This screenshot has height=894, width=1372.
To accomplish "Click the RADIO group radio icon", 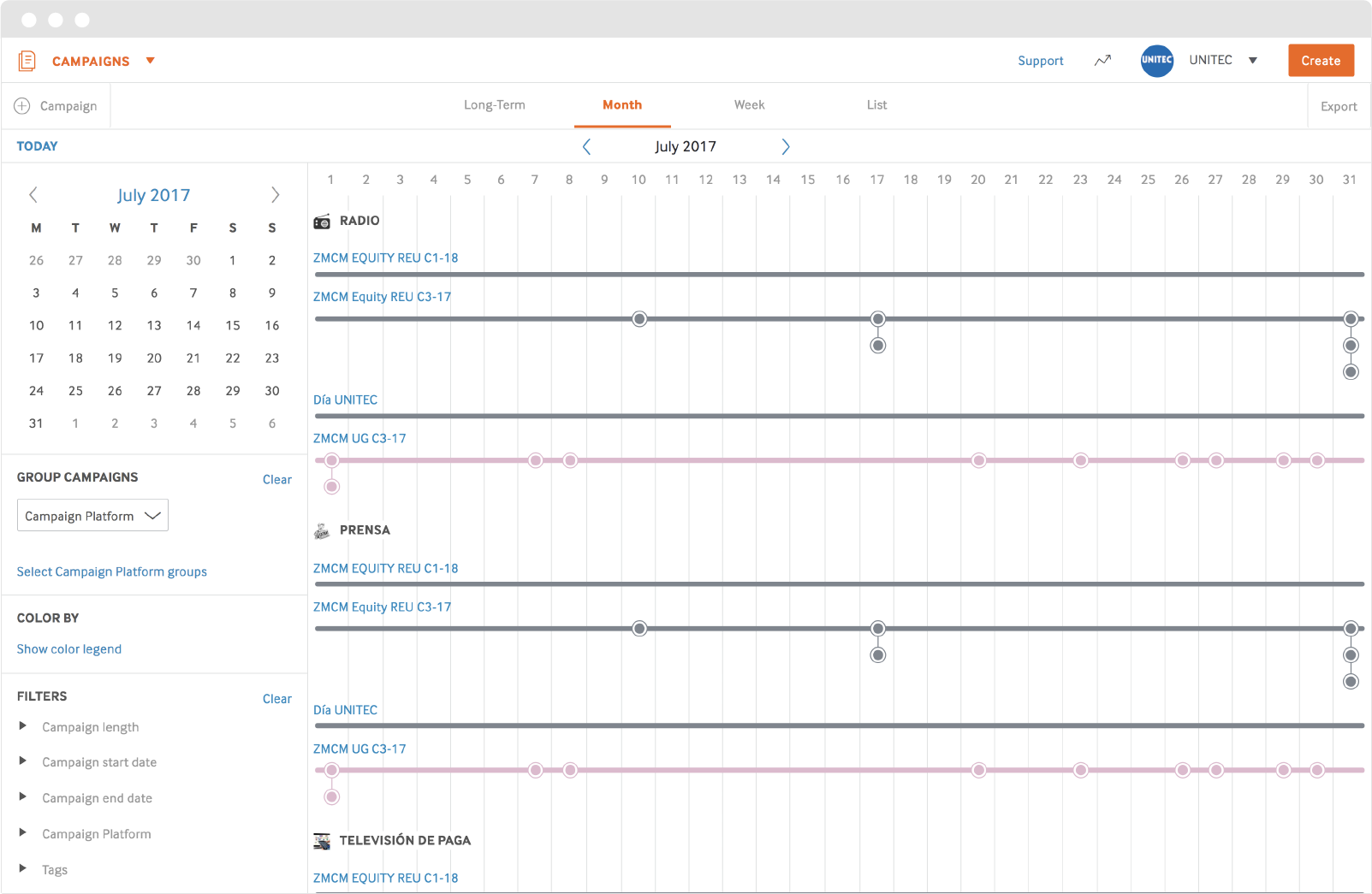I will (x=322, y=222).
